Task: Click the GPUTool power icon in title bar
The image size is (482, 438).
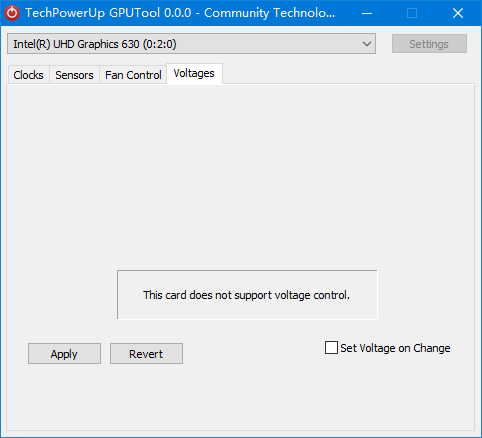Action: tap(12, 13)
